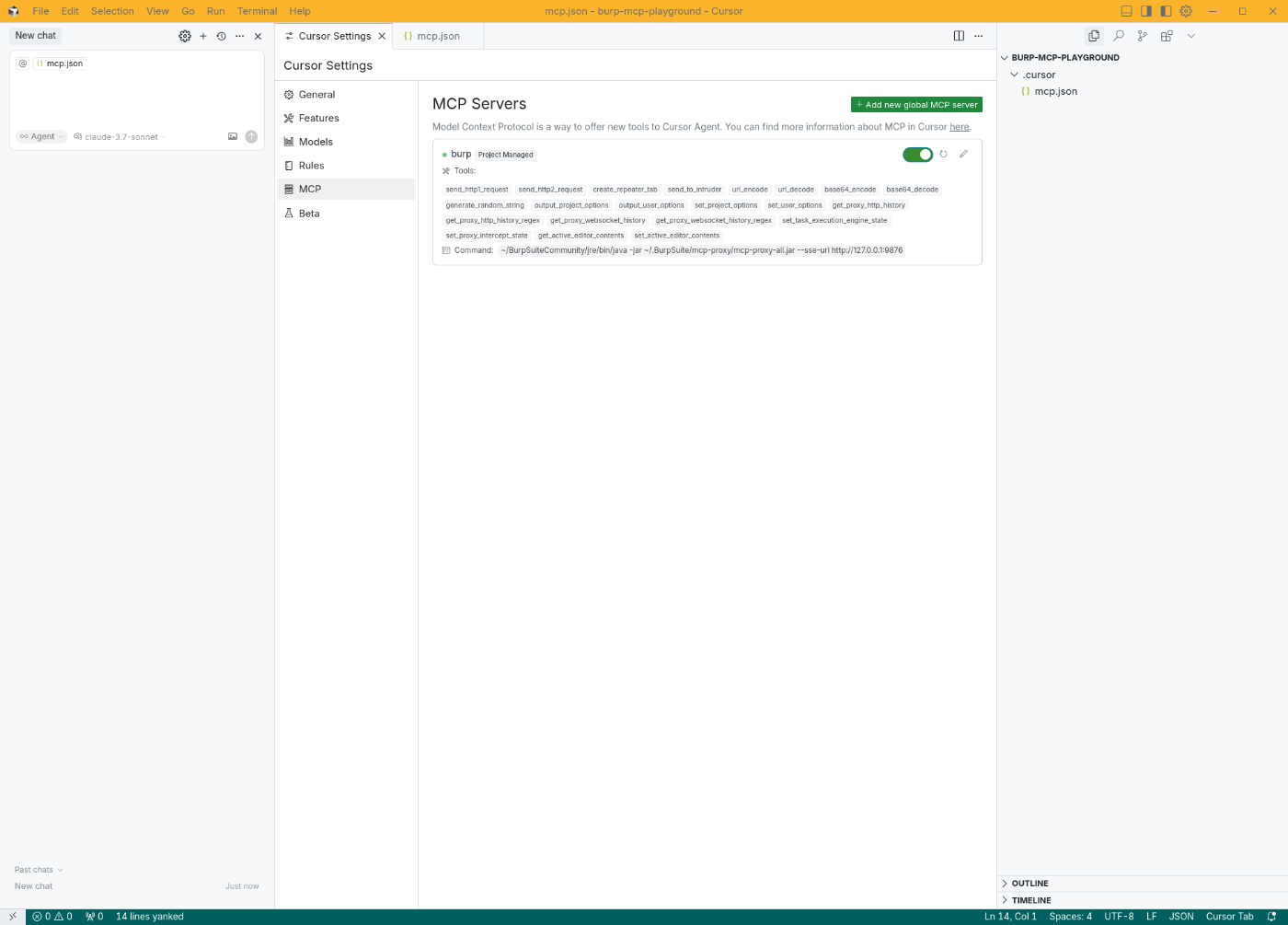This screenshot has height=925, width=1288.
Task: Select the Cursor Settings tab
Action: click(334, 36)
